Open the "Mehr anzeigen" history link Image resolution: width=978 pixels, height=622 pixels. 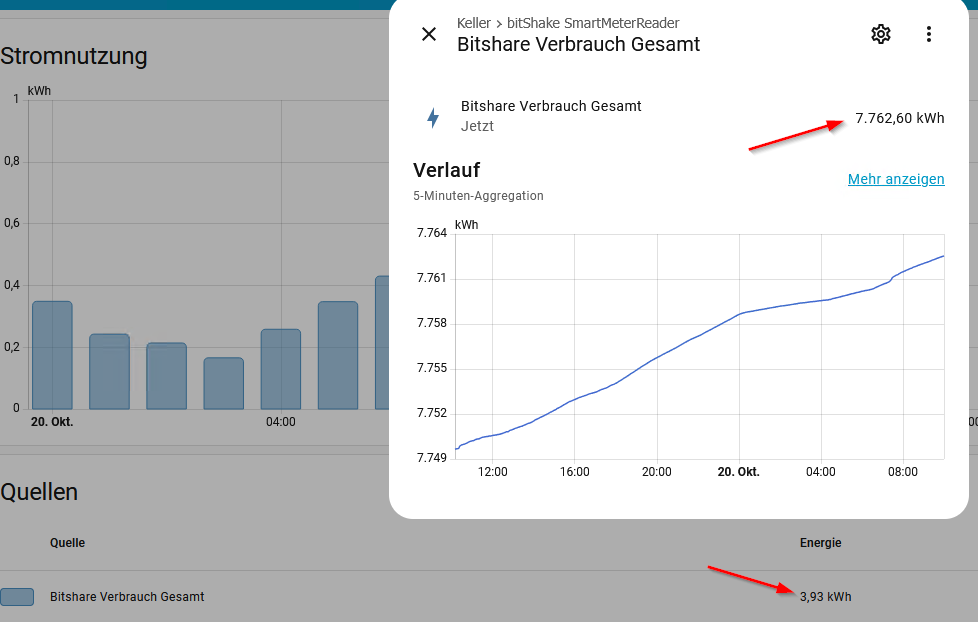pos(896,179)
